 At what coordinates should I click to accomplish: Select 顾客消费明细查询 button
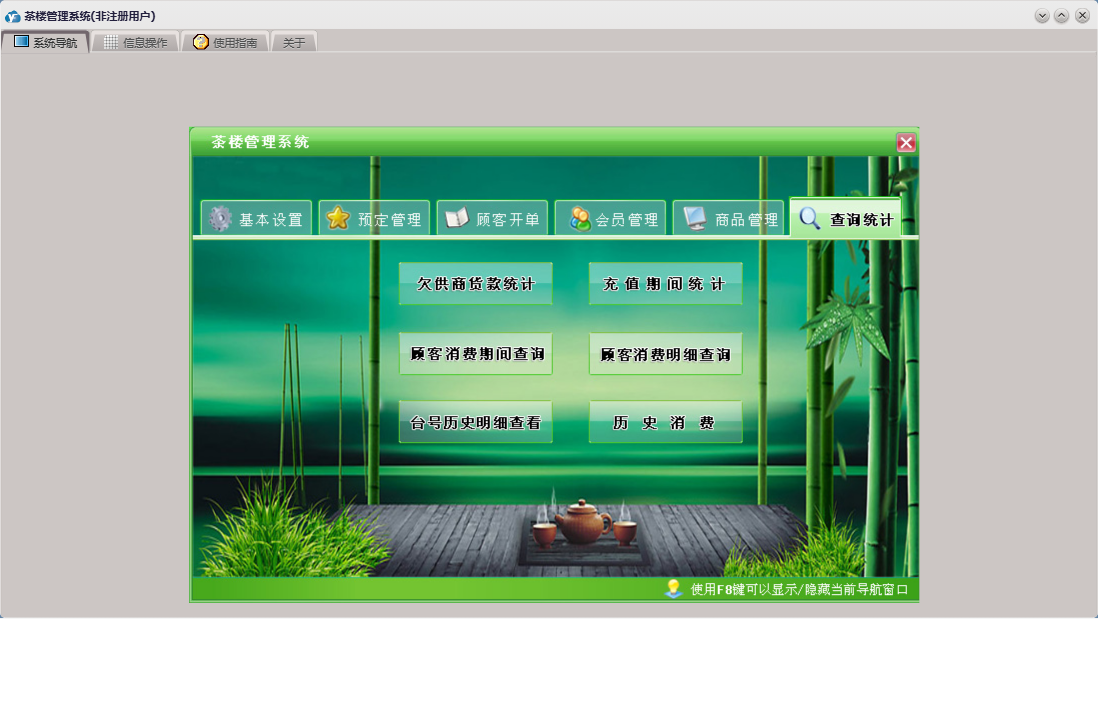pyautogui.click(x=665, y=354)
